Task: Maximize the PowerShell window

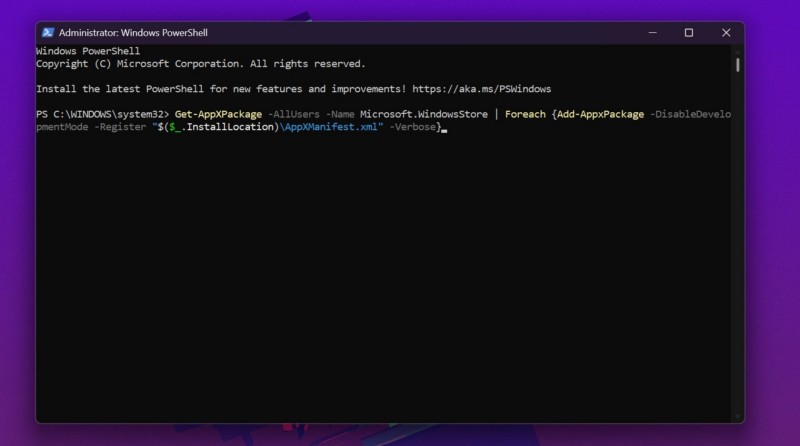Action: (689, 33)
